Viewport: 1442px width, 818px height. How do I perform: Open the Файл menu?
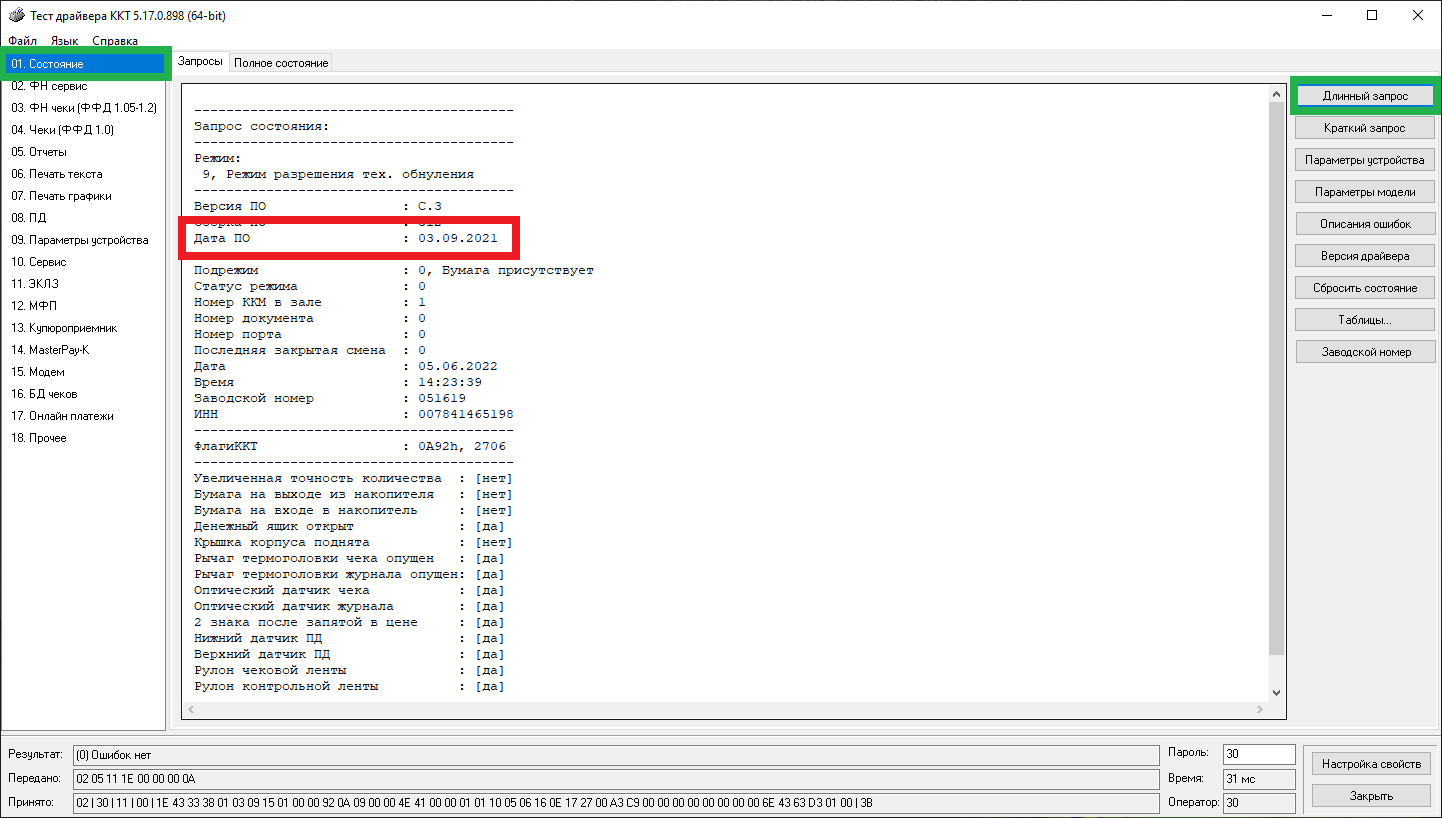pos(22,41)
